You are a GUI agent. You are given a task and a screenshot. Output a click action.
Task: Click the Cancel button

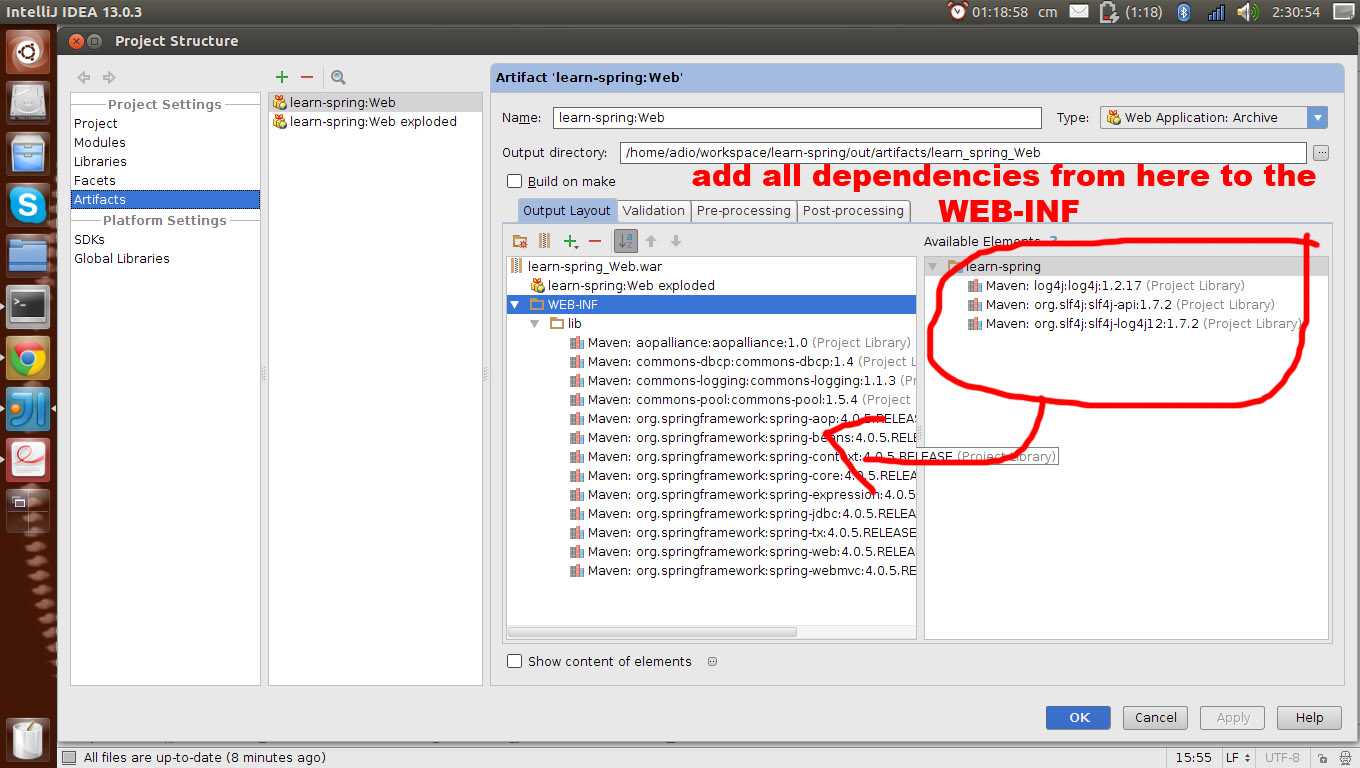click(1156, 717)
